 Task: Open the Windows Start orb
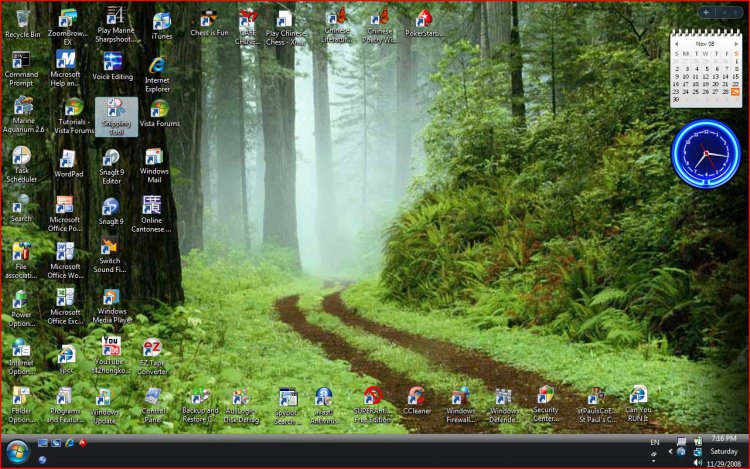tap(17, 451)
